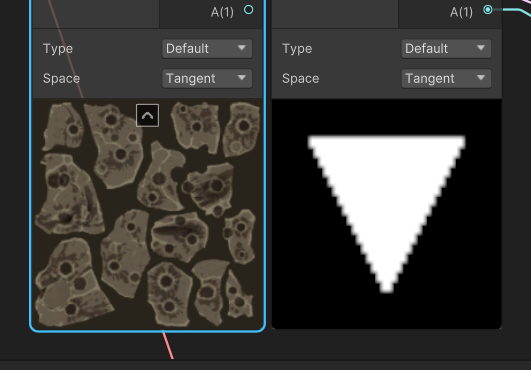This screenshot has height=370, width=531.
Task: Open Space dropdown on left texture node
Action: (207, 79)
